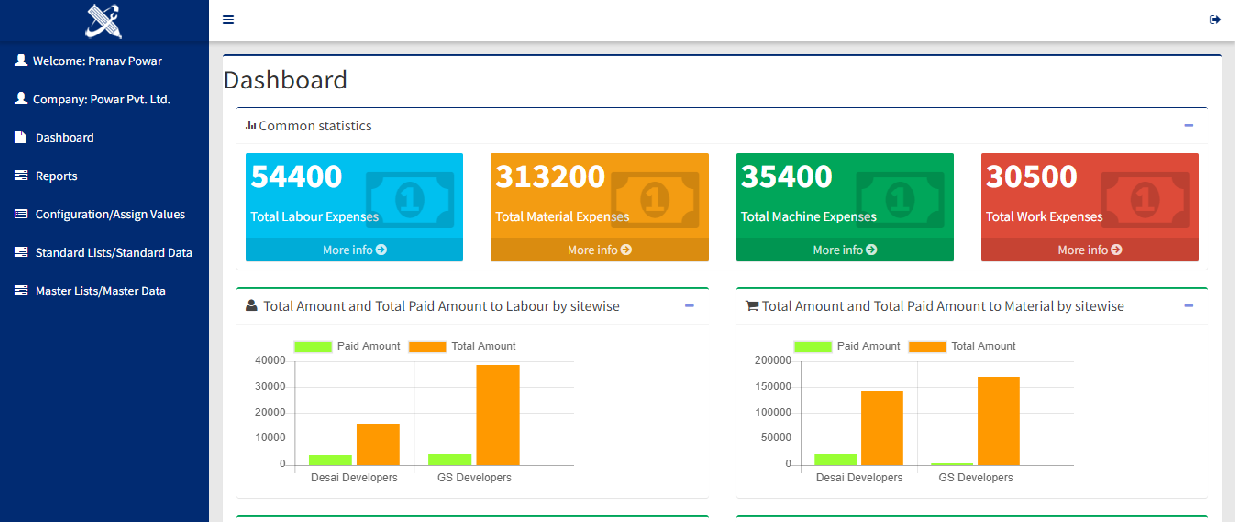Click the Dashboard file icon in sidebar
1235x522 pixels.
(x=20, y=138)
